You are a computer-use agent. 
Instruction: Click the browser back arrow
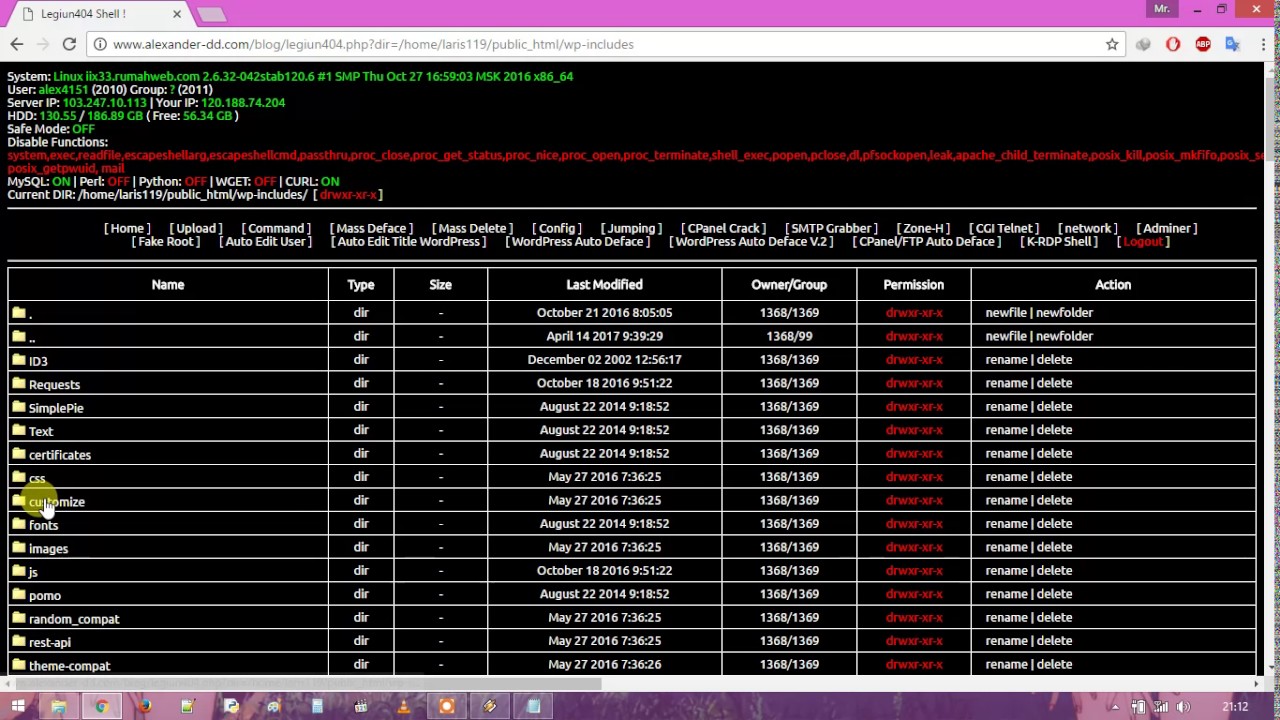pos(16,44)
